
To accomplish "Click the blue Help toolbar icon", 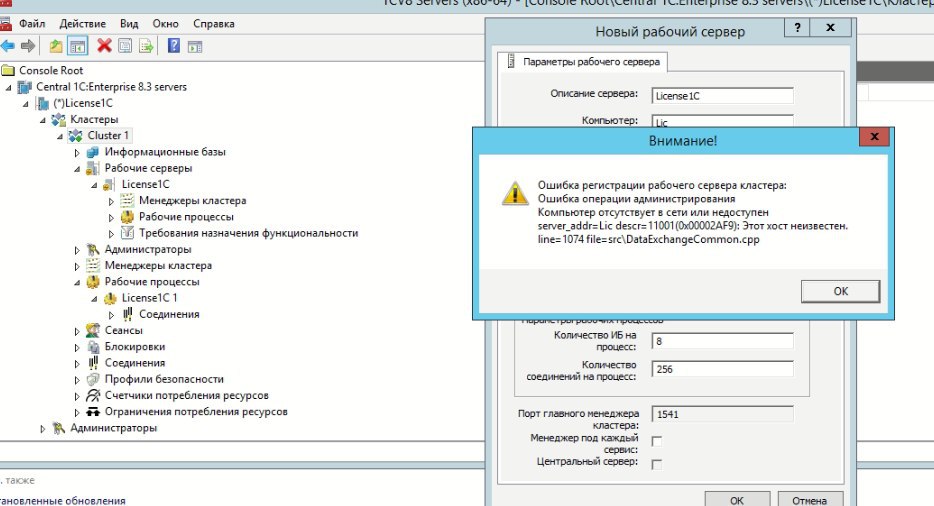I will (x=173, y=45).
